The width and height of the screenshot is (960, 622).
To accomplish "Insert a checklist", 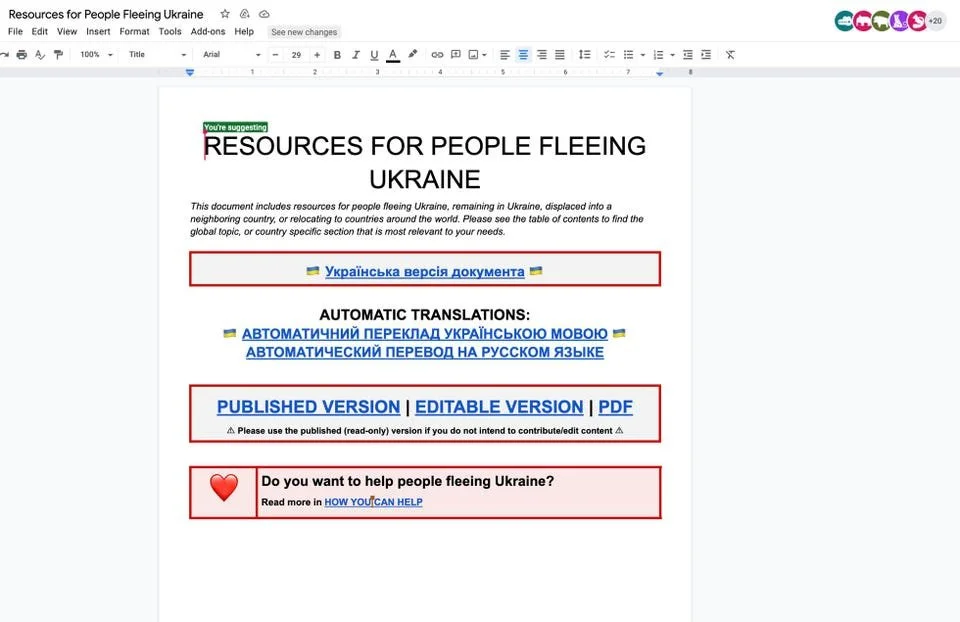I will tap(609, 54).
